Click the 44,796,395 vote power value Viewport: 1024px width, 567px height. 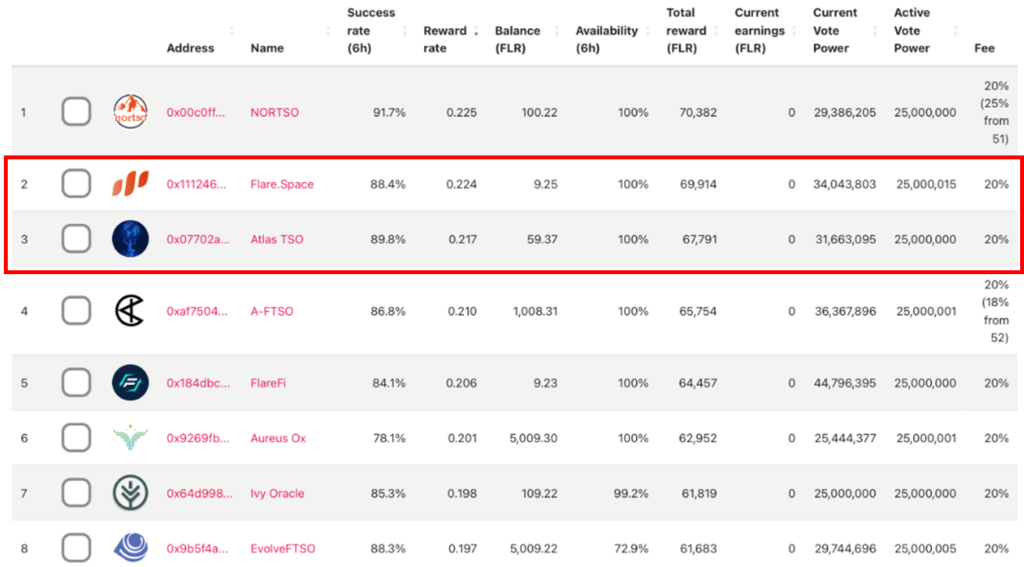tap(844, 383)
